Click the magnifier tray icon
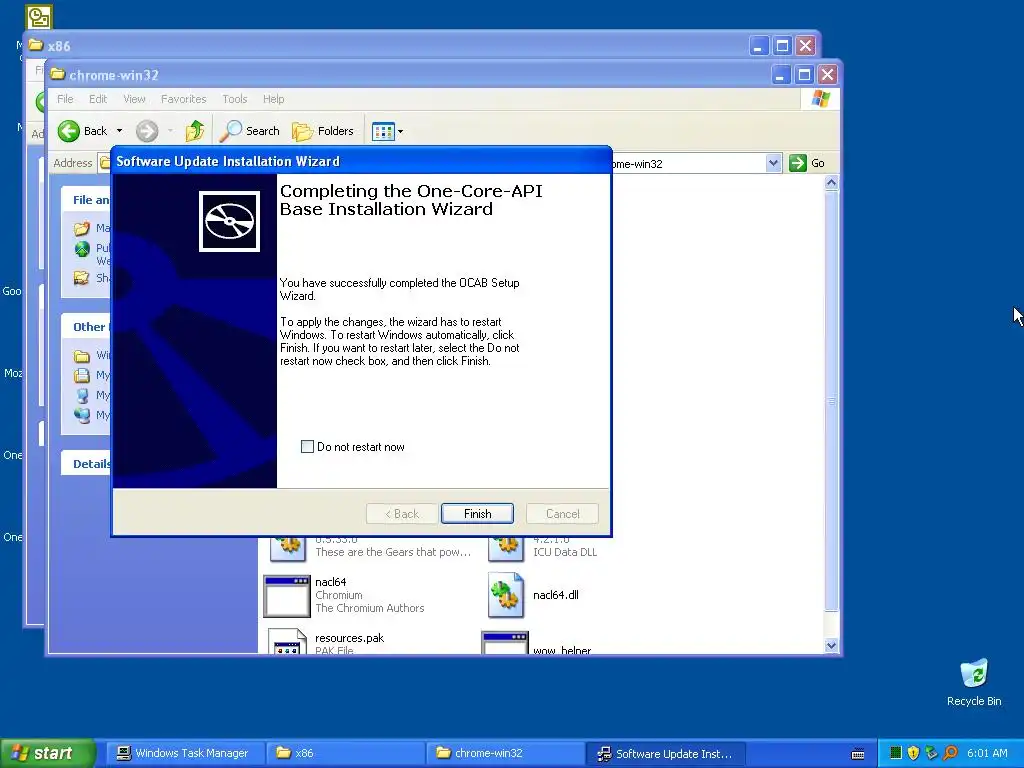Screen dimensions: 1024x768 click(x=950, y=754)
